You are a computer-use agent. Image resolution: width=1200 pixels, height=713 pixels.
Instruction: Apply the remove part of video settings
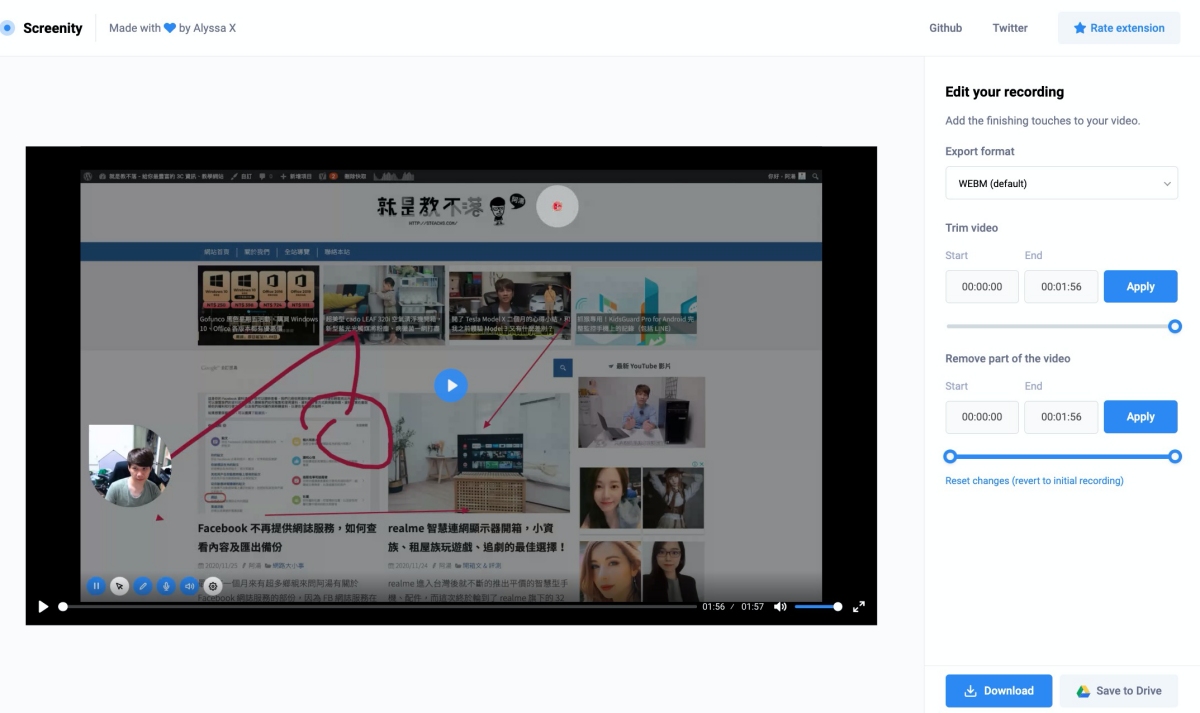(x=1140, y=417)
